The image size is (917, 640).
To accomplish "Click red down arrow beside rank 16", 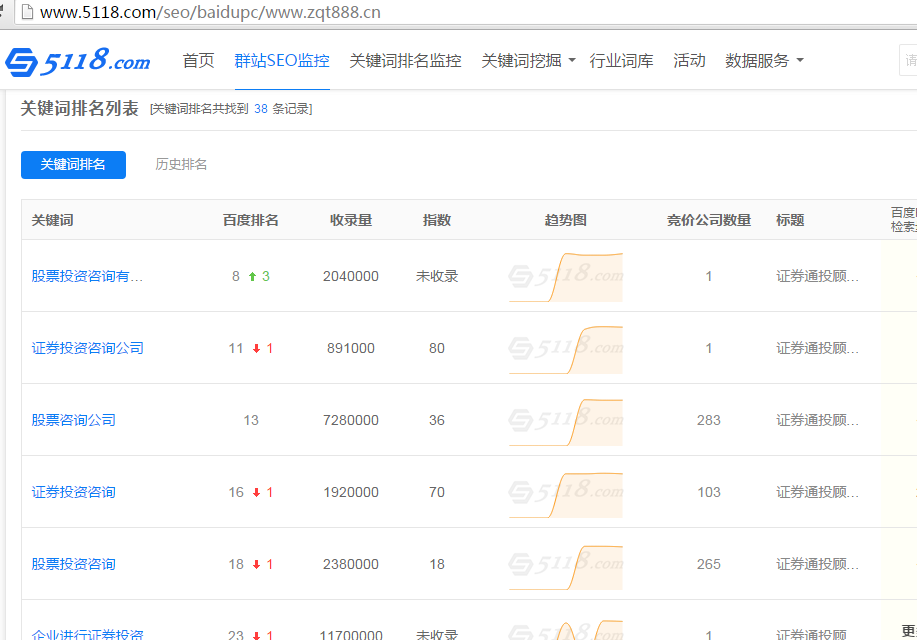I will click(x=256, y=493).
